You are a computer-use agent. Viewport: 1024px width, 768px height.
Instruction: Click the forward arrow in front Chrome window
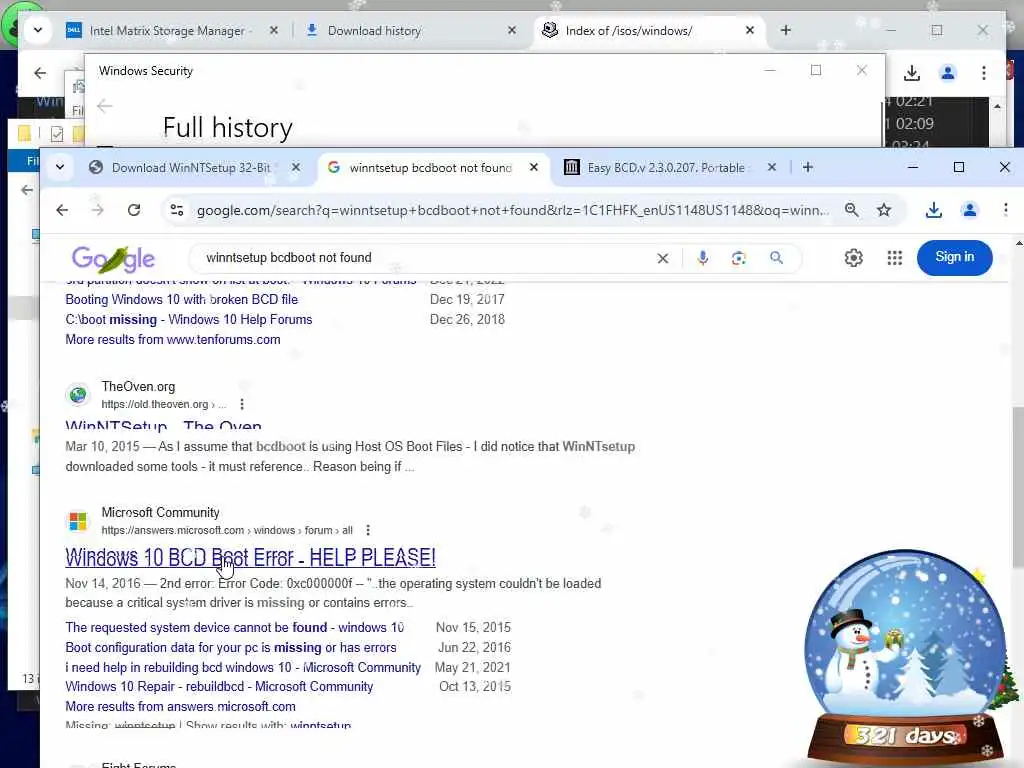click(x=97, y=210)
